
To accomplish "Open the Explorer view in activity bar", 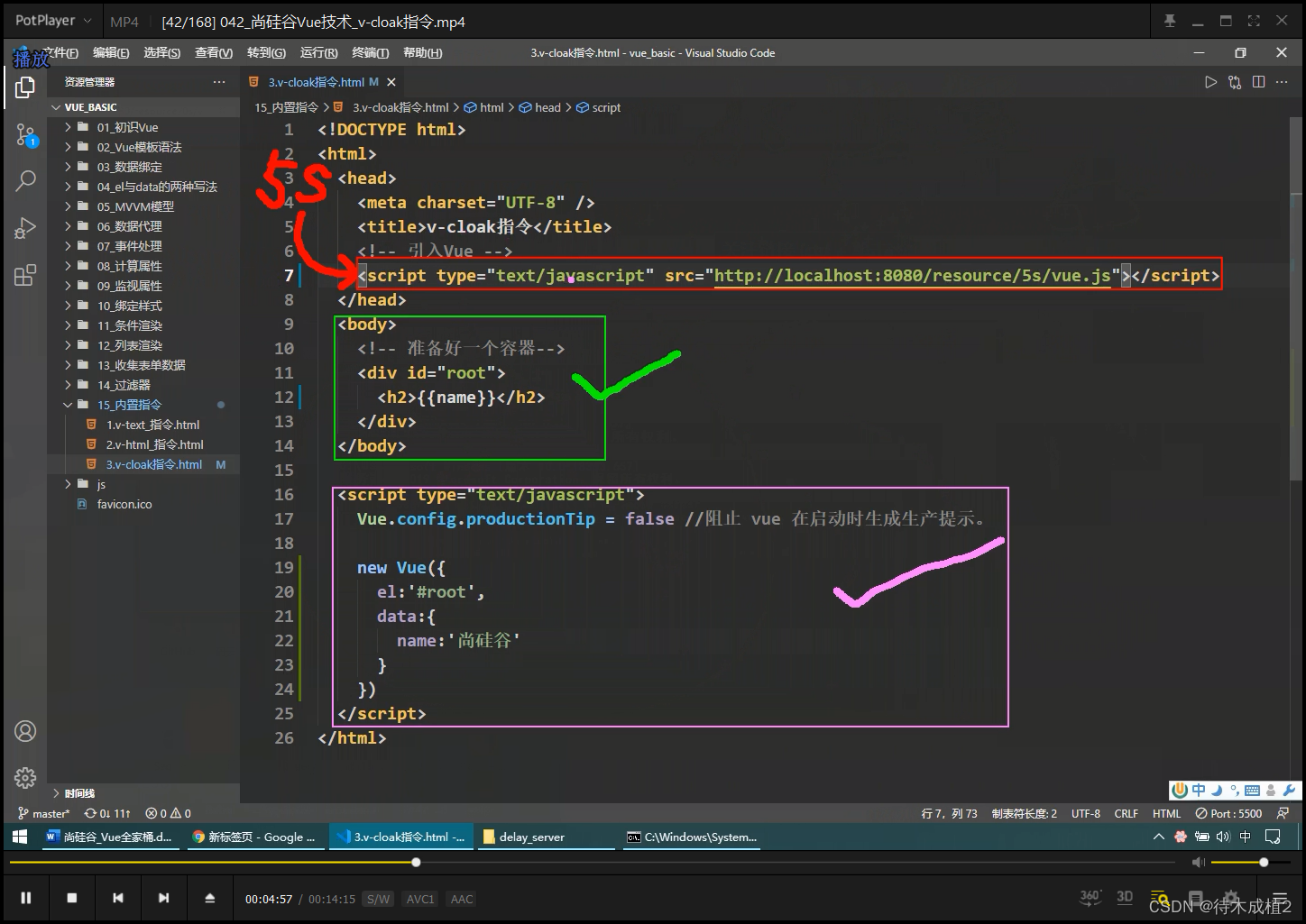I will (x=25, y=87).
